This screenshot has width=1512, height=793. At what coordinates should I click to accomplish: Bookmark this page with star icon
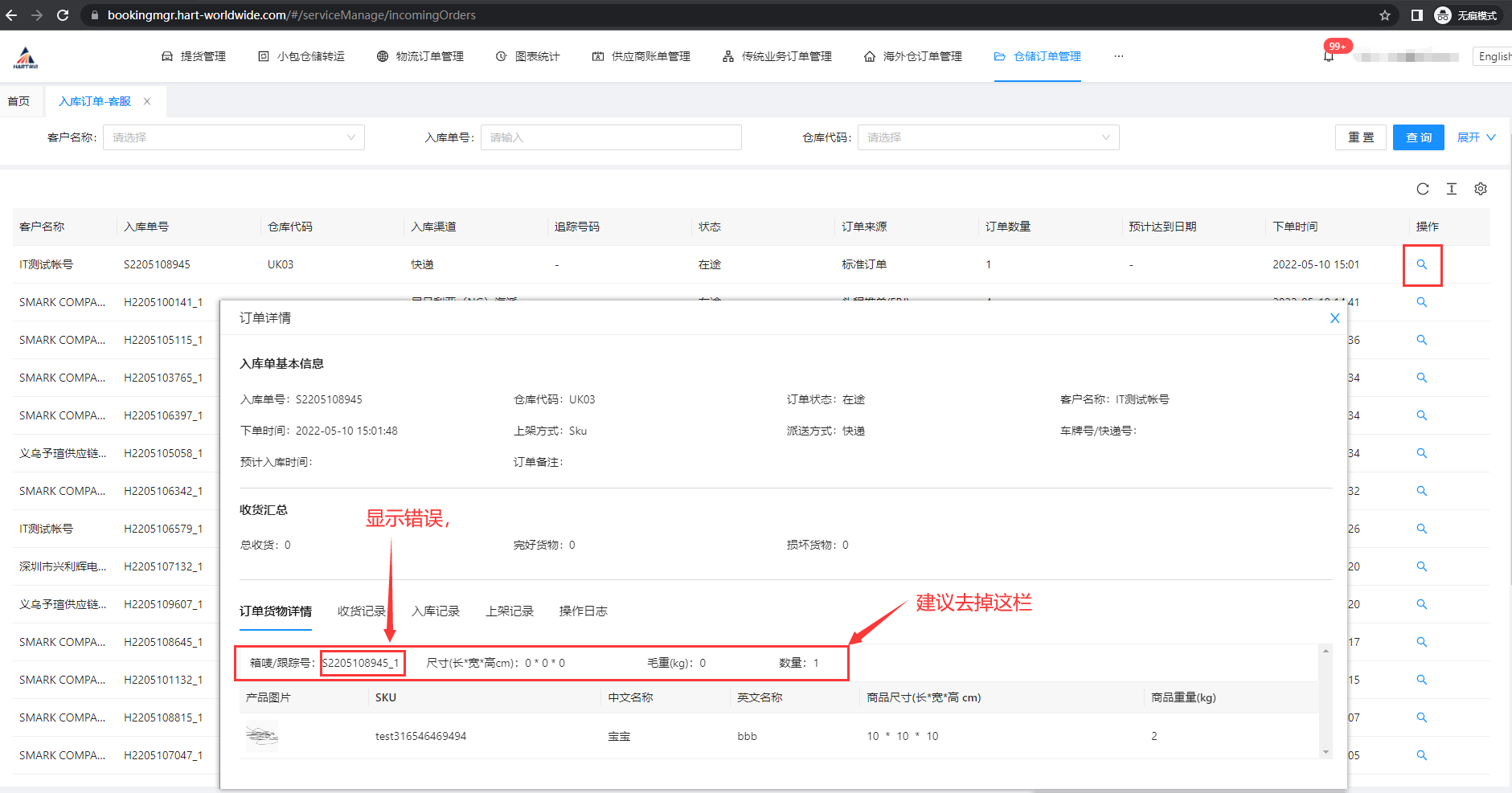click(1385, 15)
